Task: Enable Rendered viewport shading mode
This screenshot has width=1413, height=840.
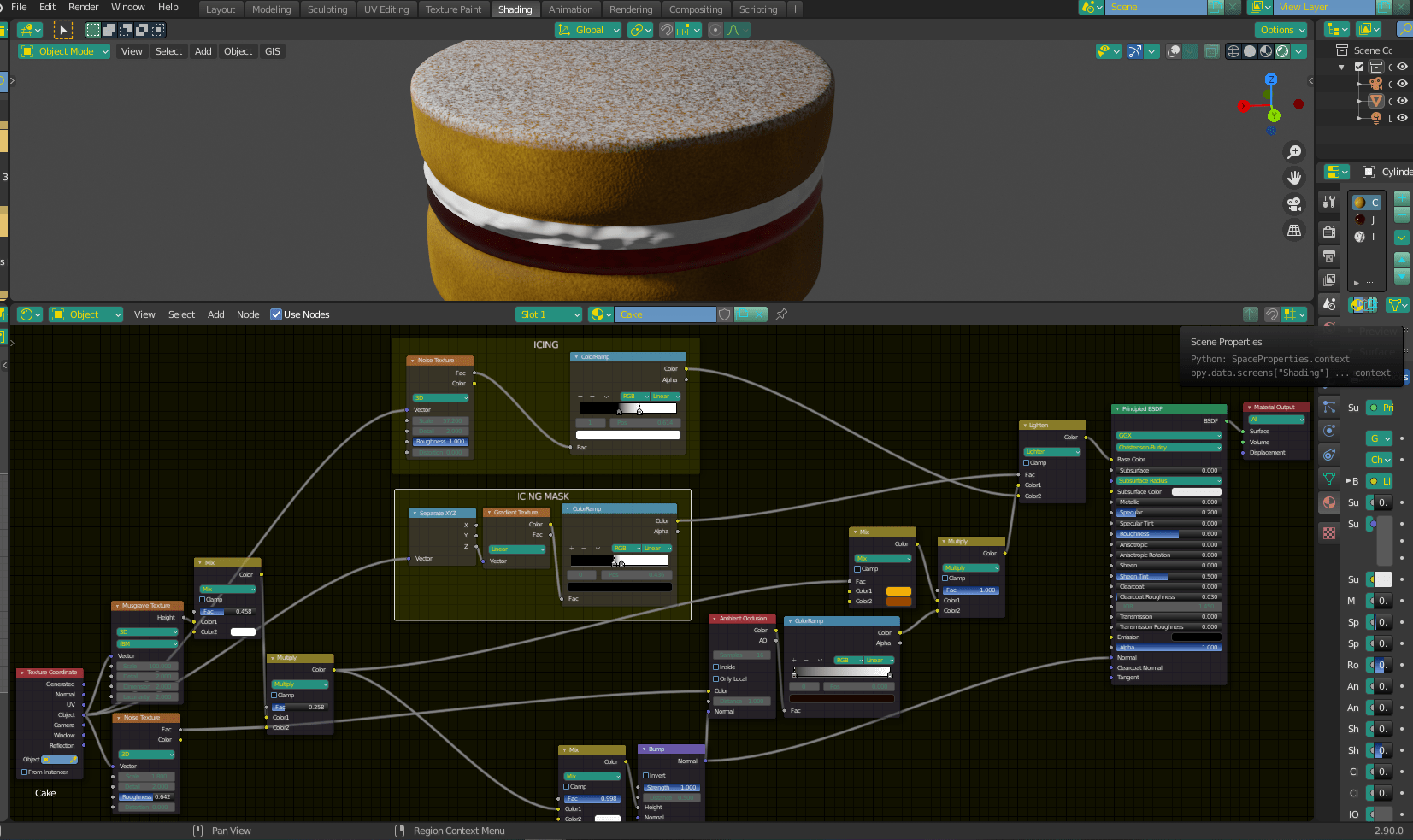Action: 1283,50
